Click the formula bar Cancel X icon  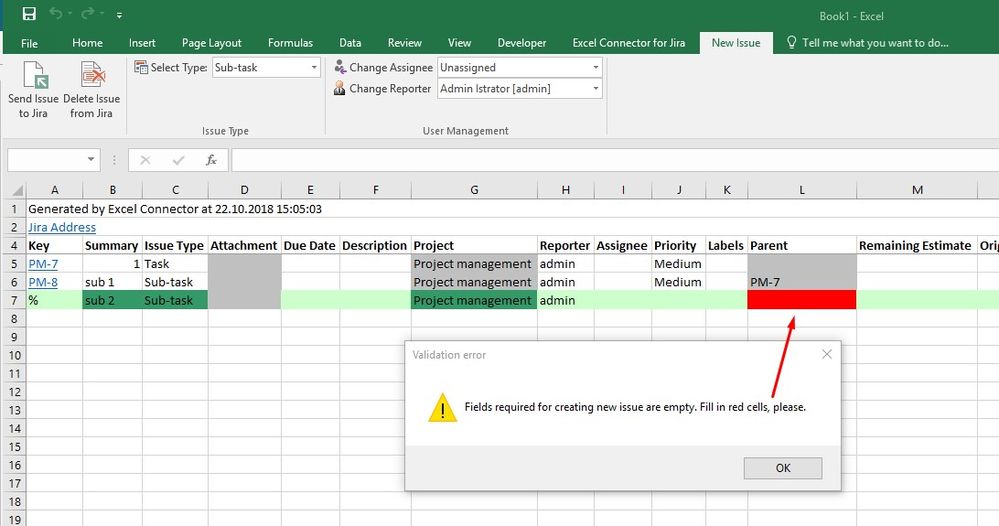pyautogui.click(x=145, y=160)
